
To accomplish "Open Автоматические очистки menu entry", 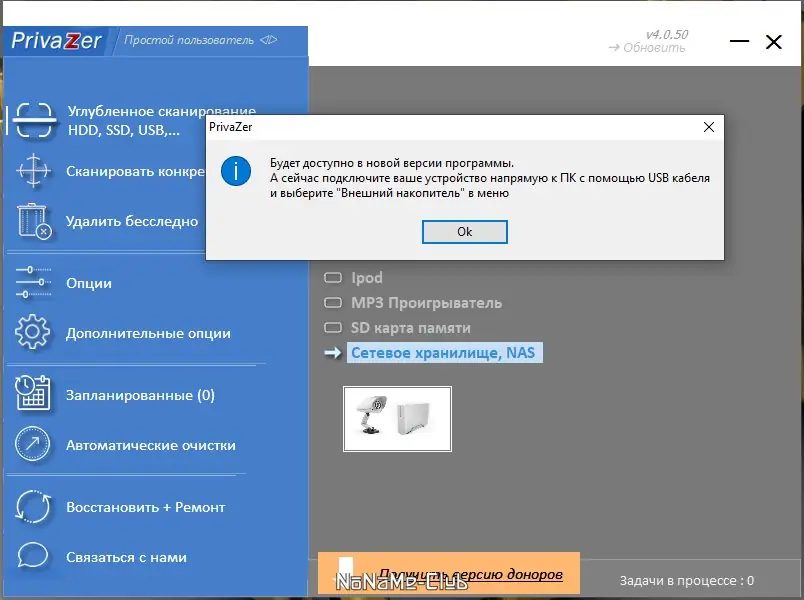I will click(151, 445).
